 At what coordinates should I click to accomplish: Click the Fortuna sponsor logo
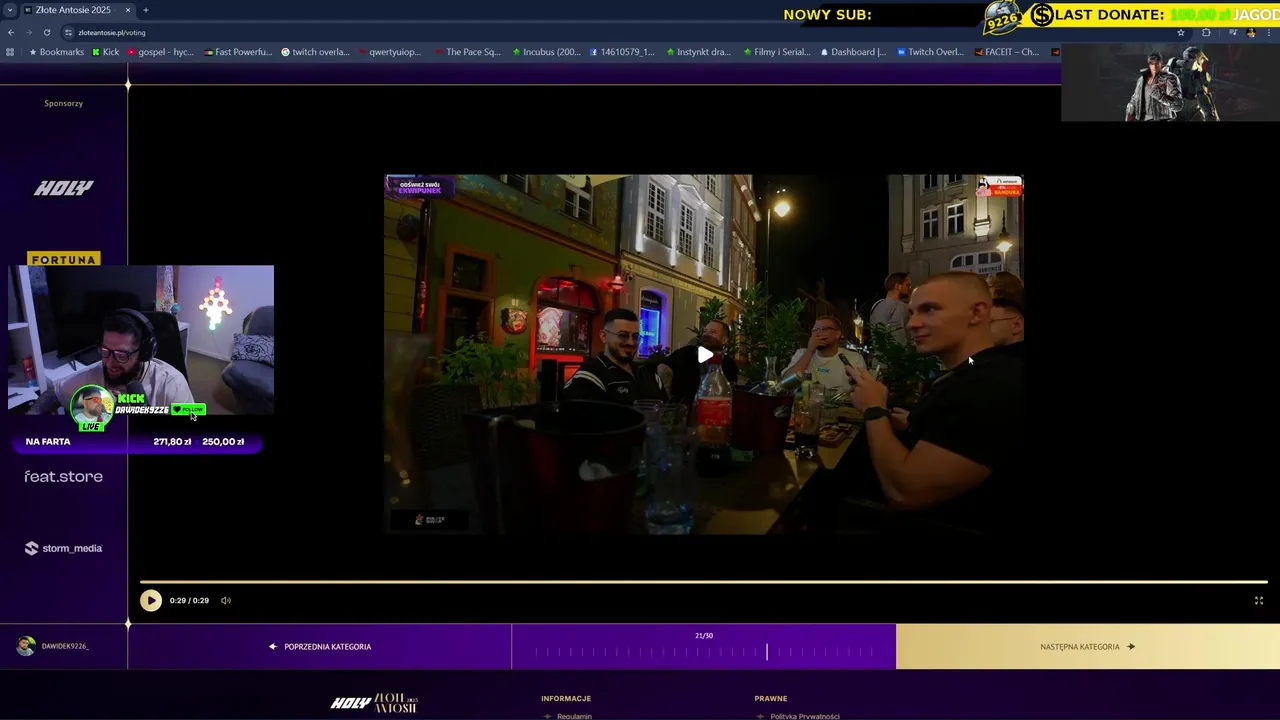64,259
